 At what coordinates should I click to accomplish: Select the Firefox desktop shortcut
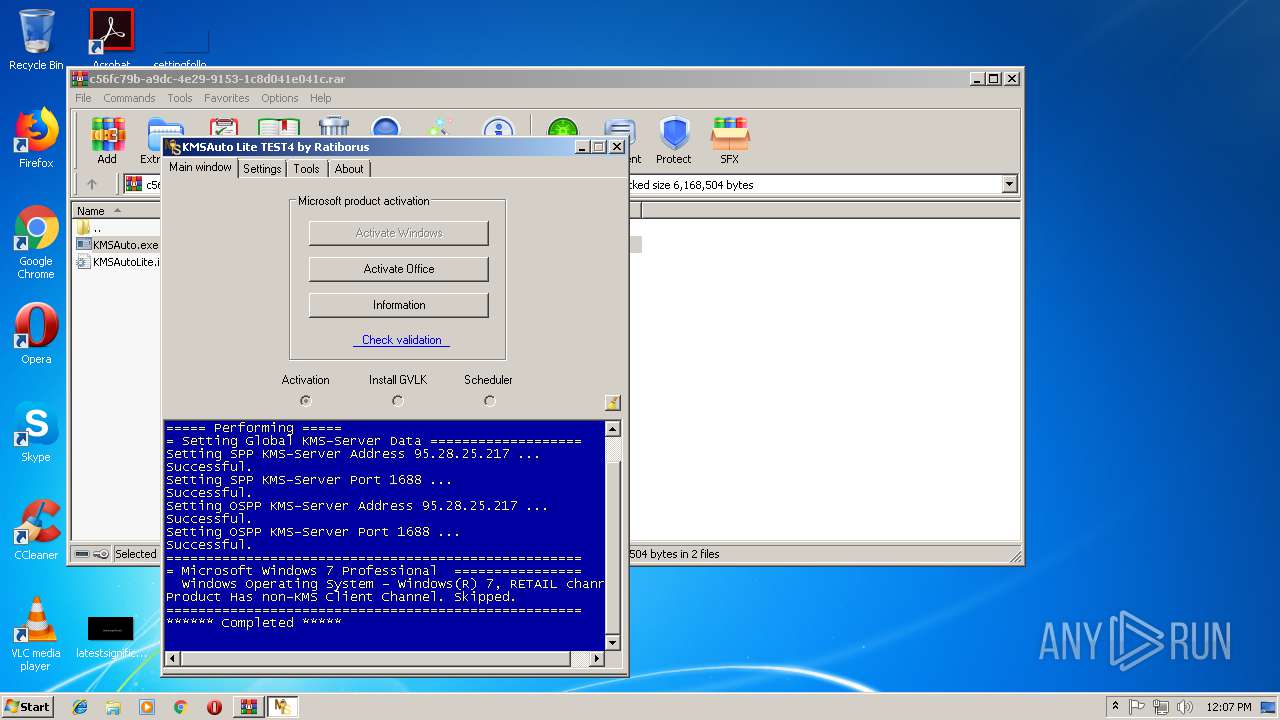(x=36, y=139)
